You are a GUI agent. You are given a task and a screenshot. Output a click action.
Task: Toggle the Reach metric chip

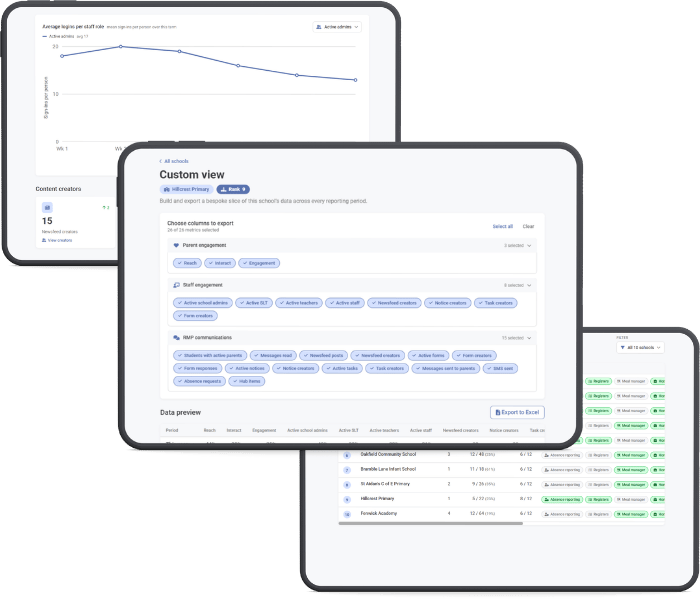[x=188, y=263]
